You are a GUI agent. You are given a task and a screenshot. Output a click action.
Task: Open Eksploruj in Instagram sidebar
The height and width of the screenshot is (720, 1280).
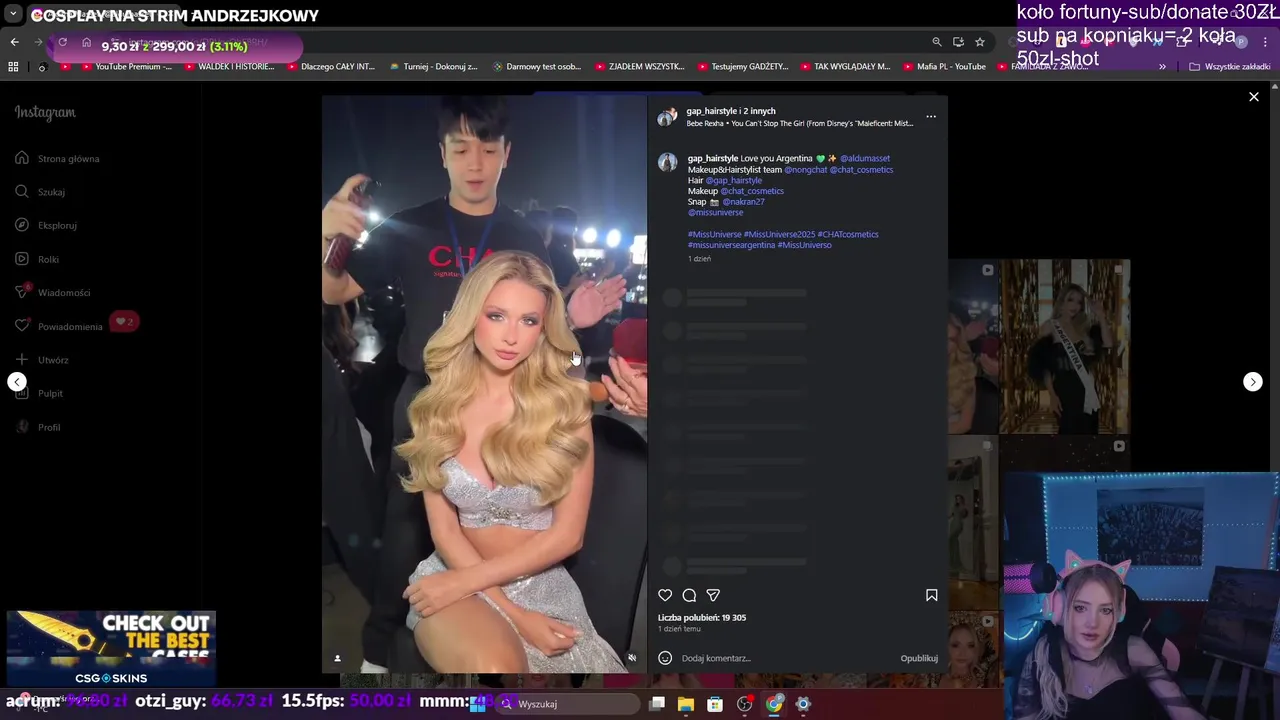[46, 225]
